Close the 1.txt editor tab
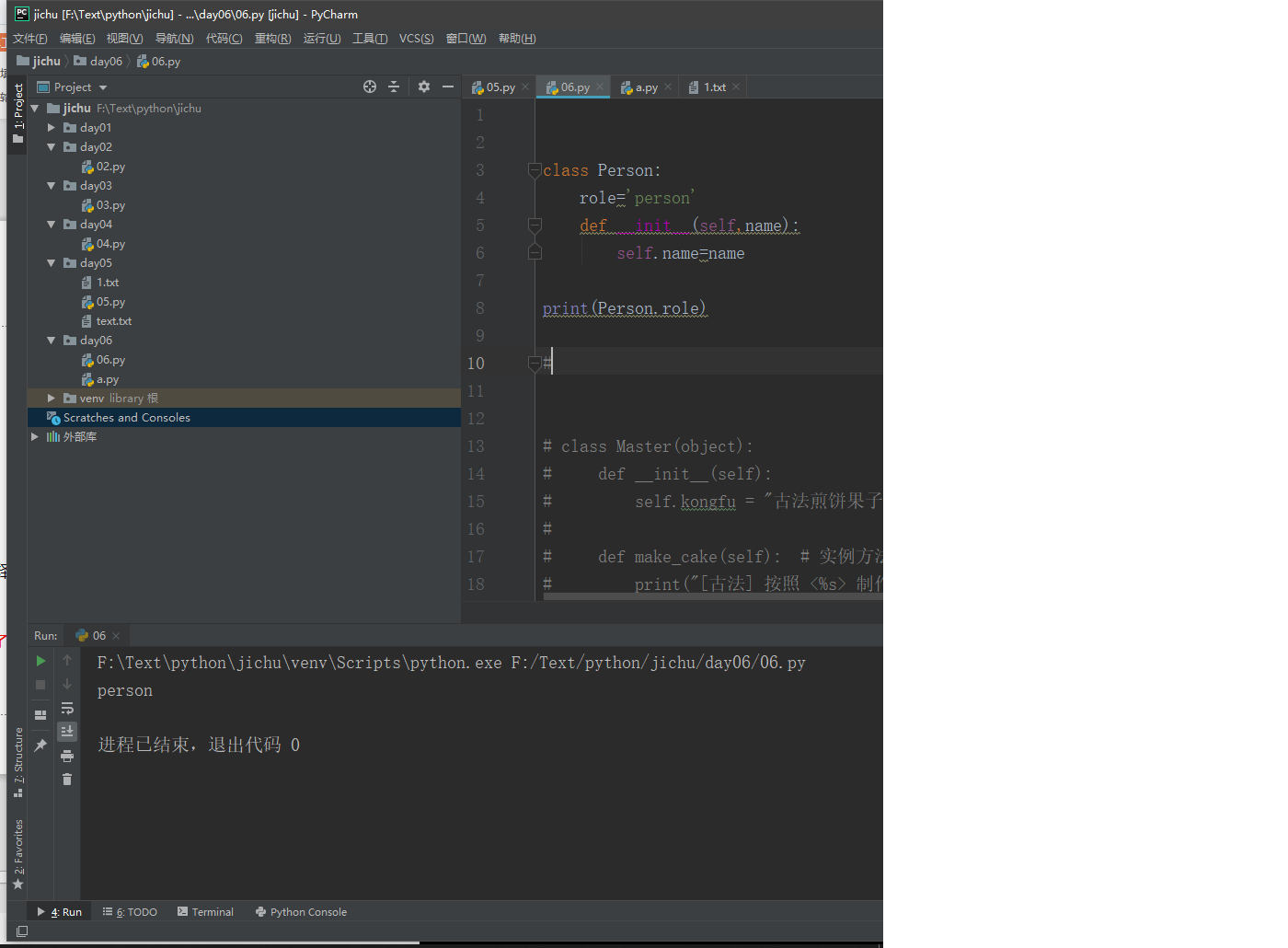Image resolution: width=1288 pixels, height=948 pixels. point(736,87)
